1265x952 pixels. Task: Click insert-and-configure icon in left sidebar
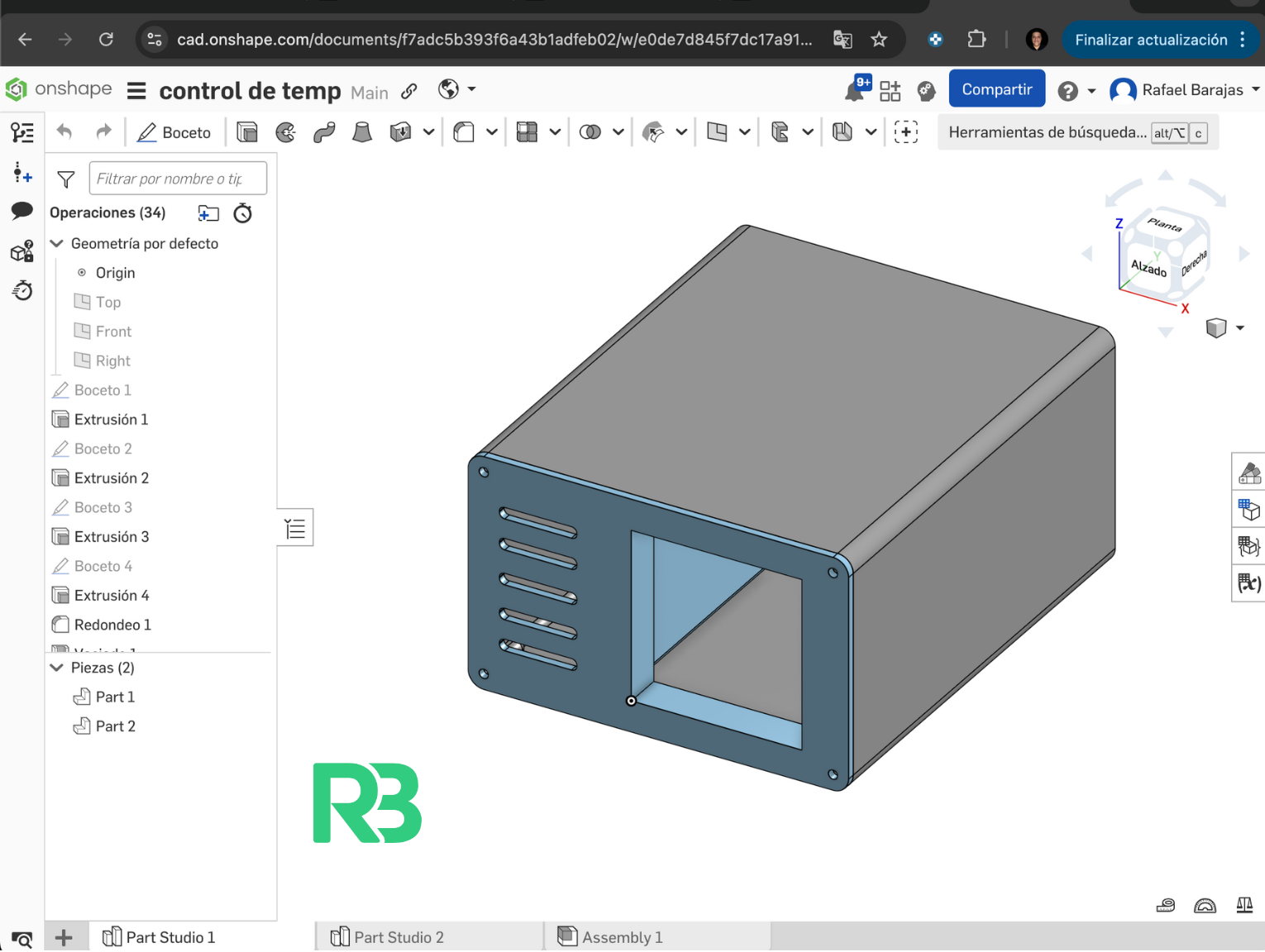[x=22, y=173]
